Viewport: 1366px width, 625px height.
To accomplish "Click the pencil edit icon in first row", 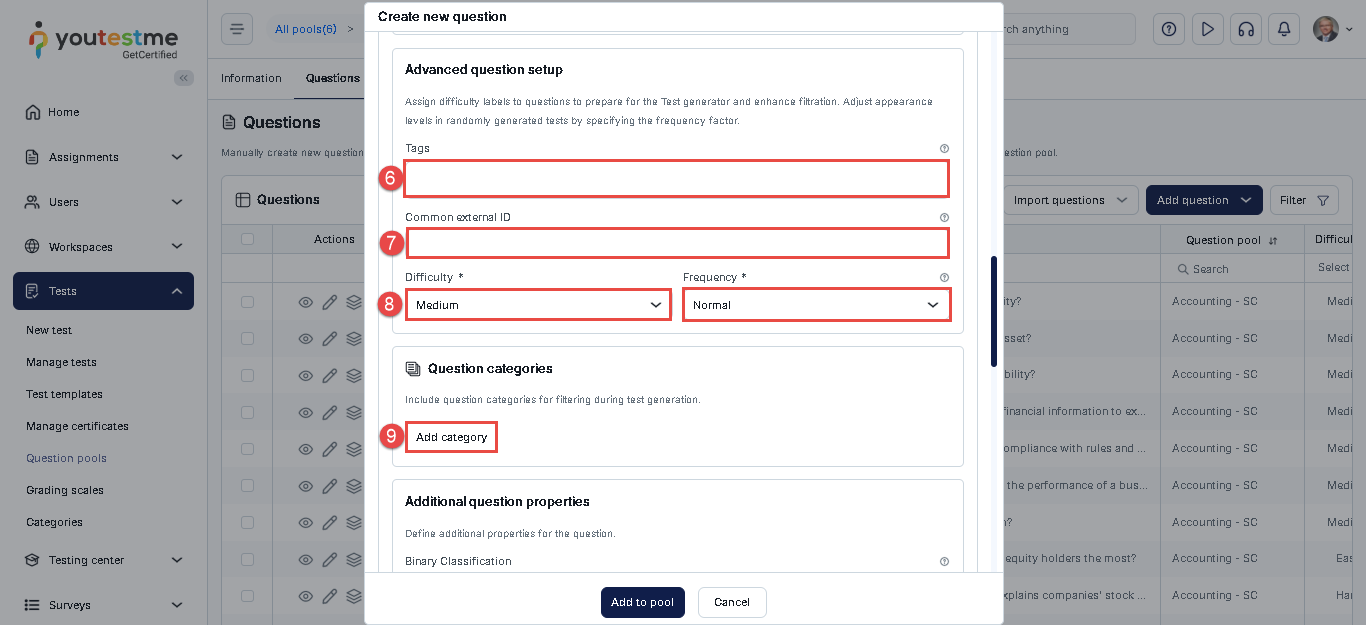I will click(x=330, y=301).
